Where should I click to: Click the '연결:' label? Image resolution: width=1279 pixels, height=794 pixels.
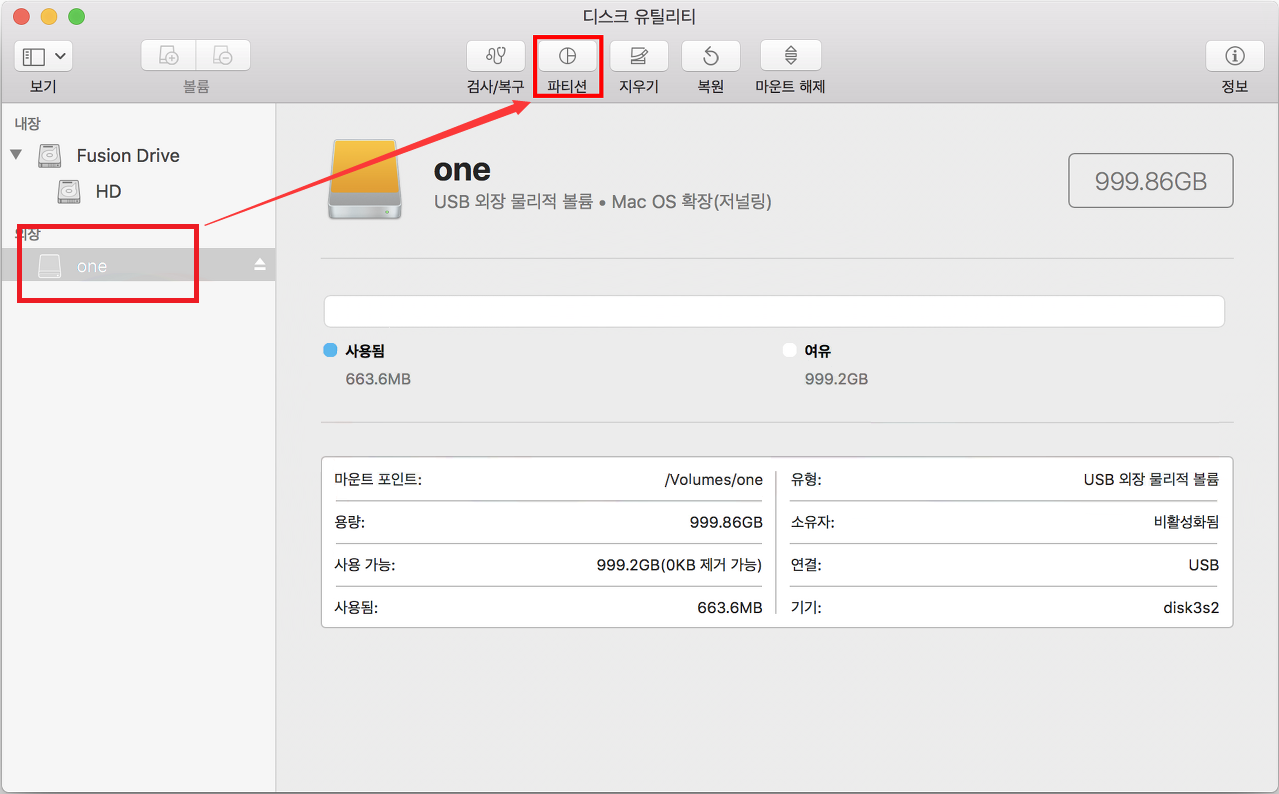point(806,565)
